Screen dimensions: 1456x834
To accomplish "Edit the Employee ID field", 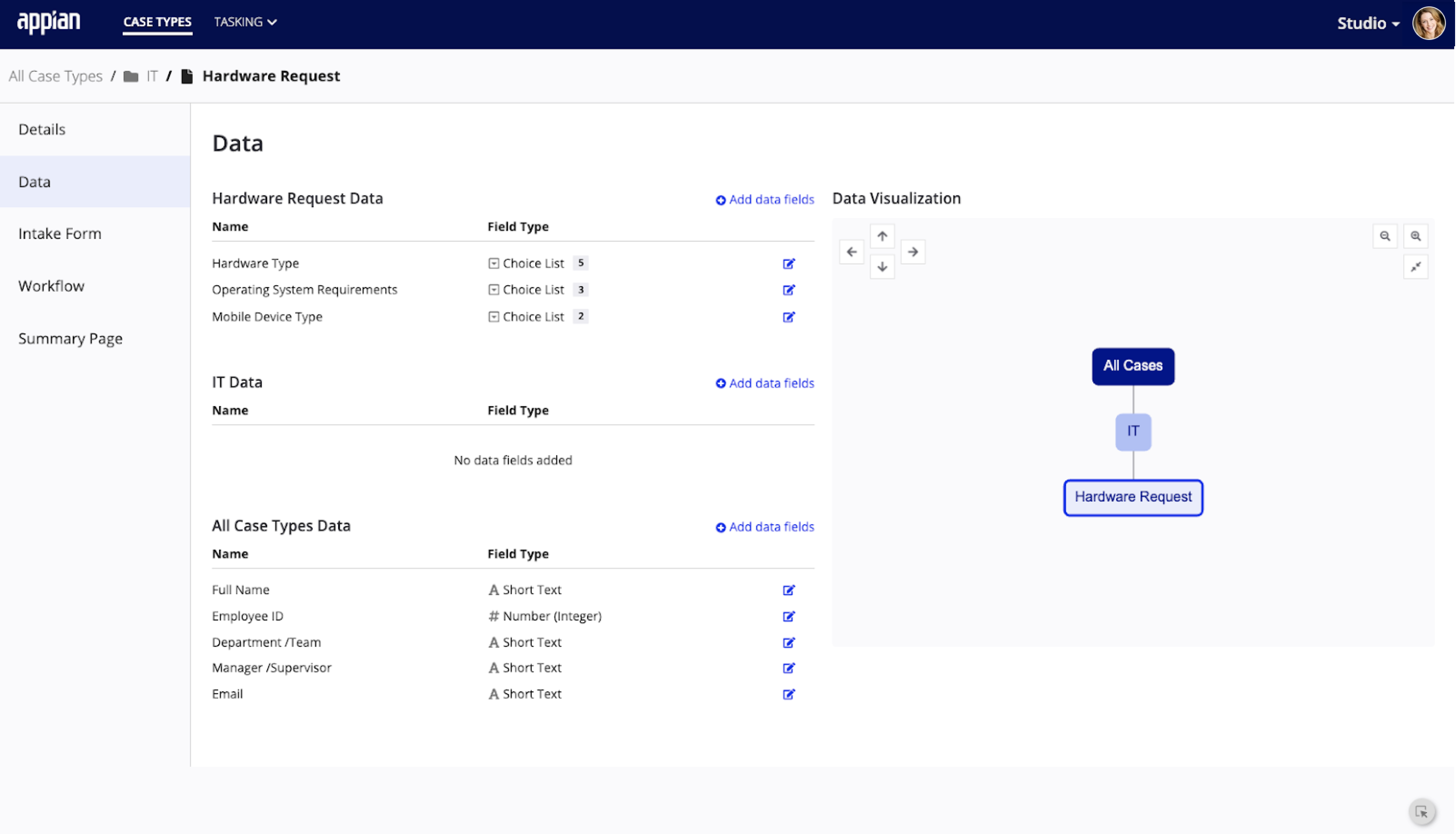I will (x=788, y=616).
